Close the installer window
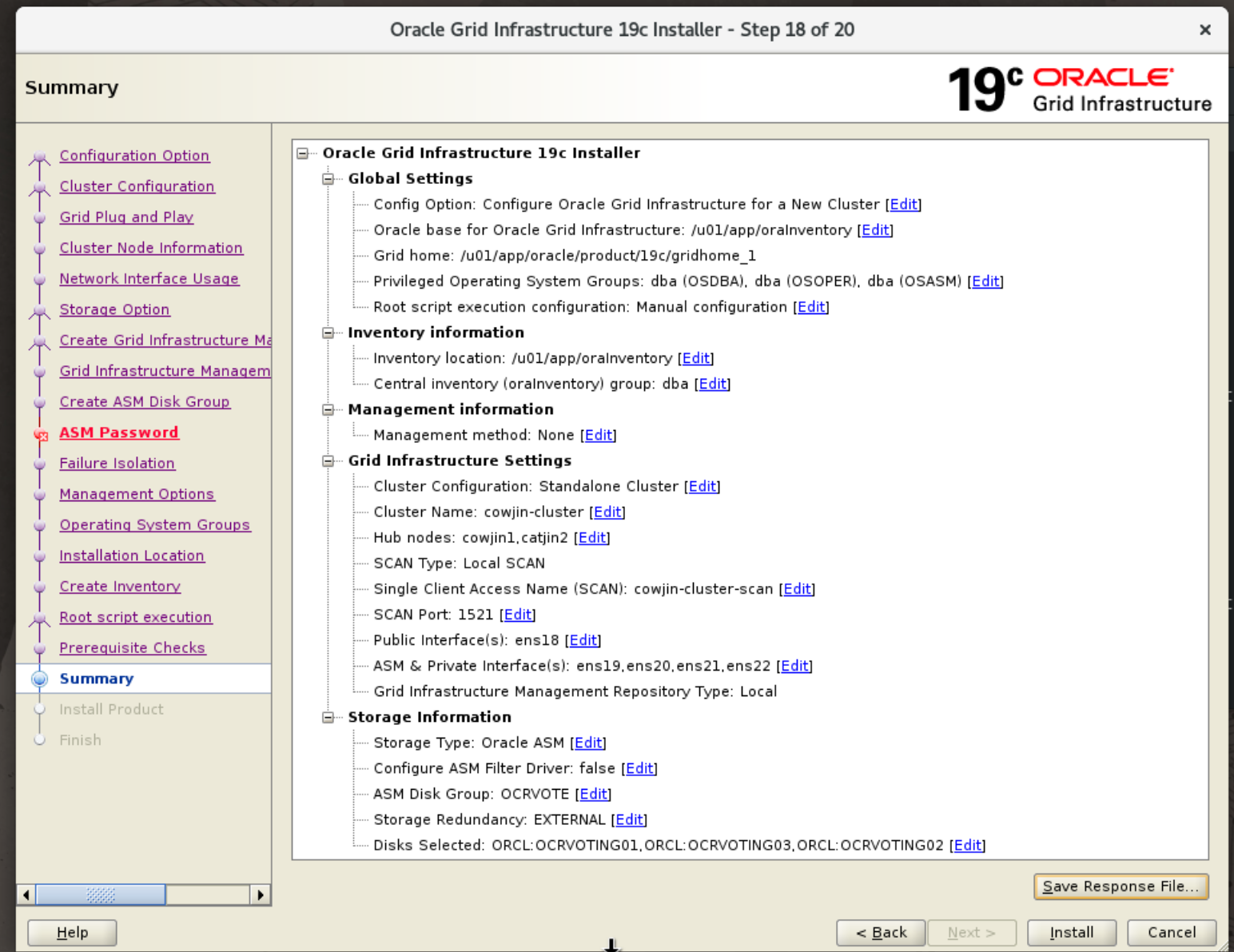The width and height of the screenshot is (1234, 952). click(x=1205, y=30)
